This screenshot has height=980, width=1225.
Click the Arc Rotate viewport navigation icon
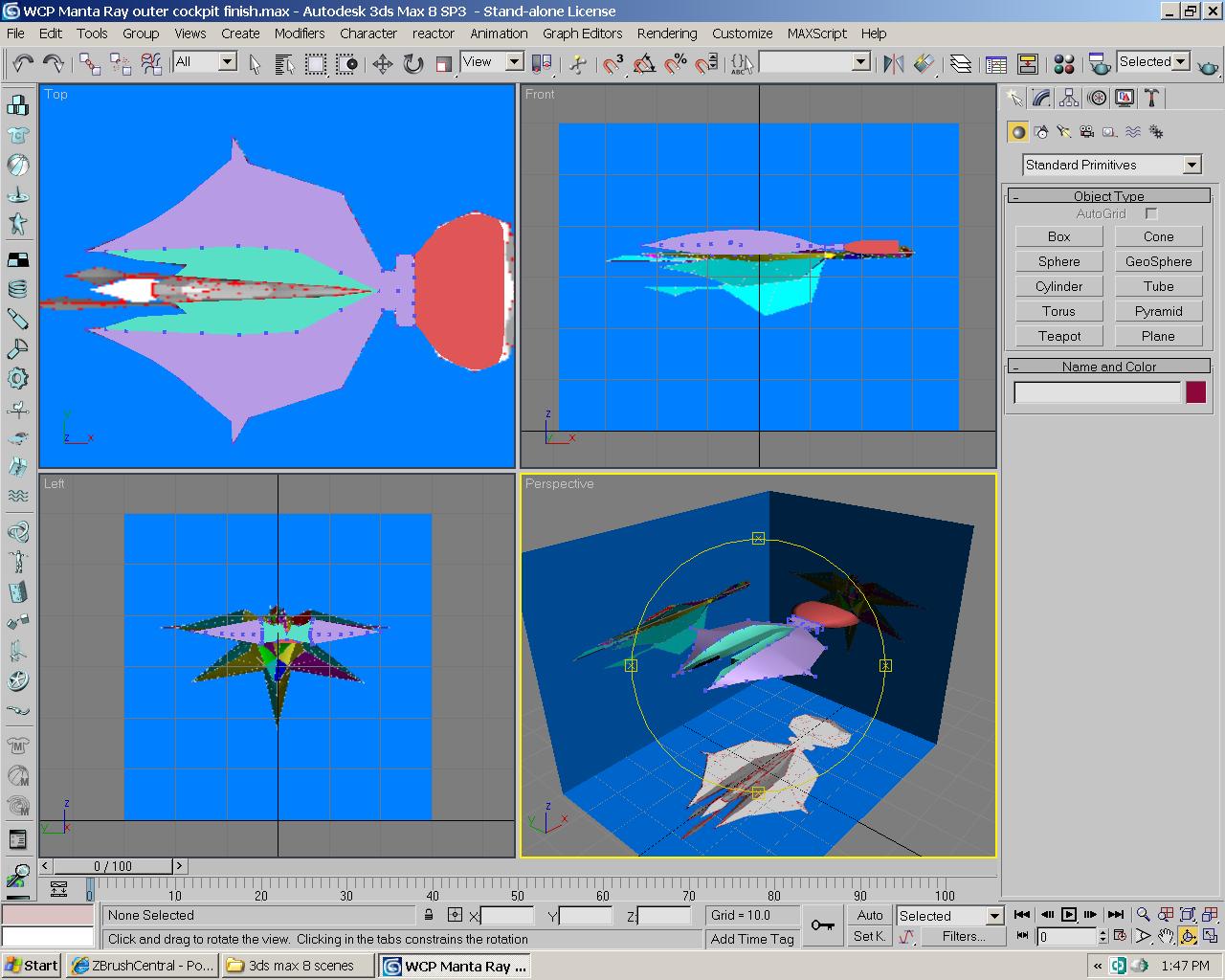(x=1188, y=936)
